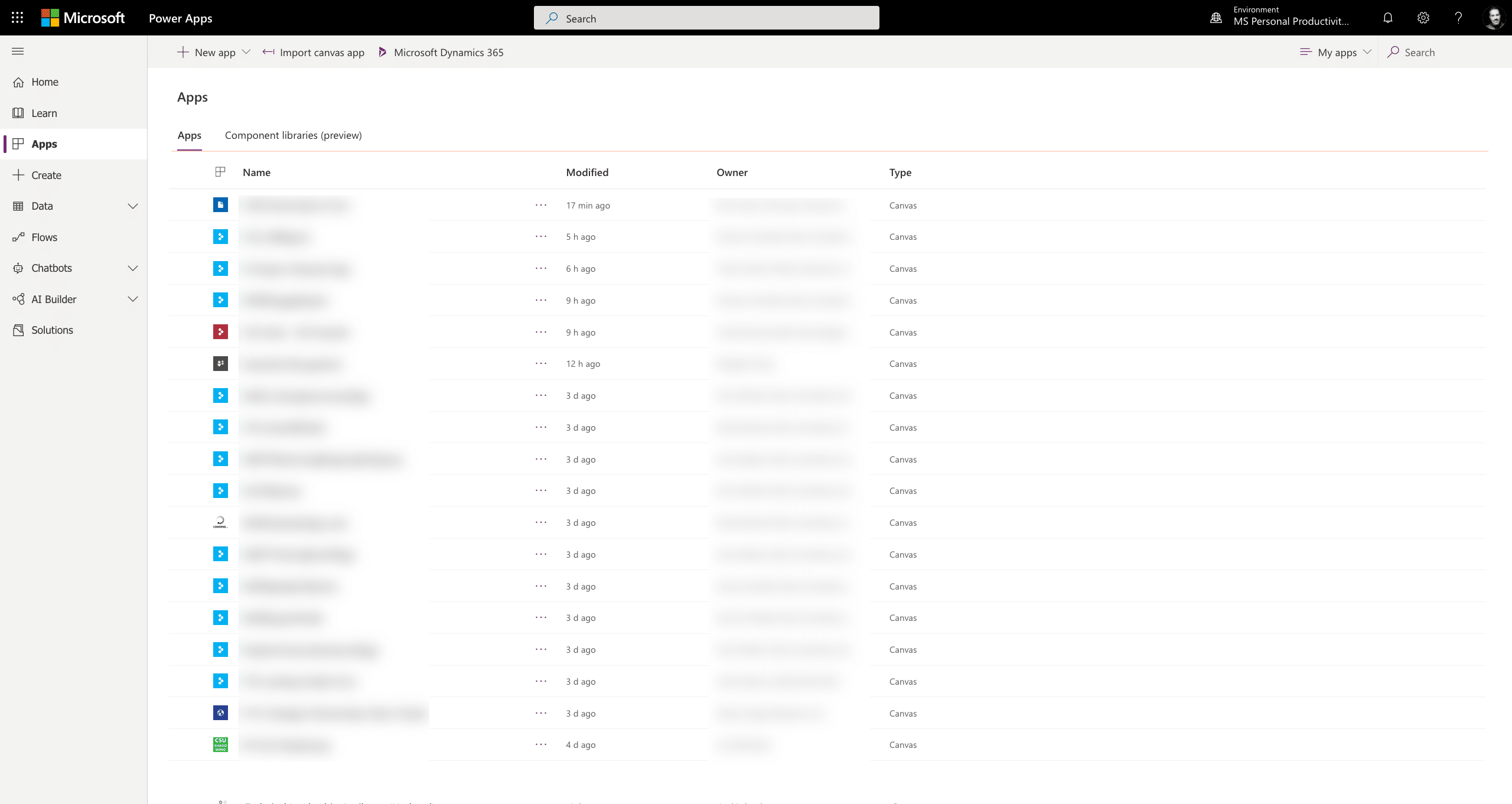
Task: Switch to Component libraries preview tab
Action: (x=293, y=135)
